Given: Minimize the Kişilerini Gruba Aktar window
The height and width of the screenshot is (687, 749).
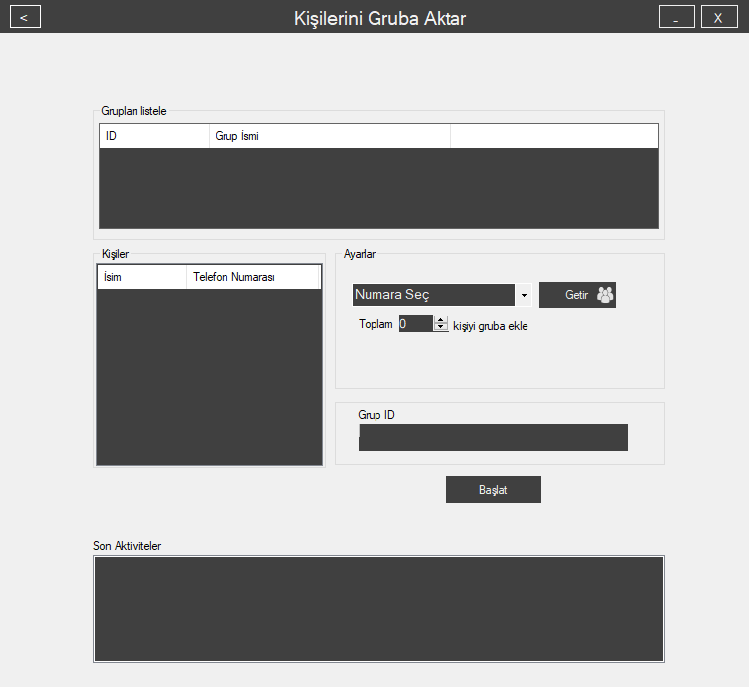Looking at the screenshot, I should (676, 17).
